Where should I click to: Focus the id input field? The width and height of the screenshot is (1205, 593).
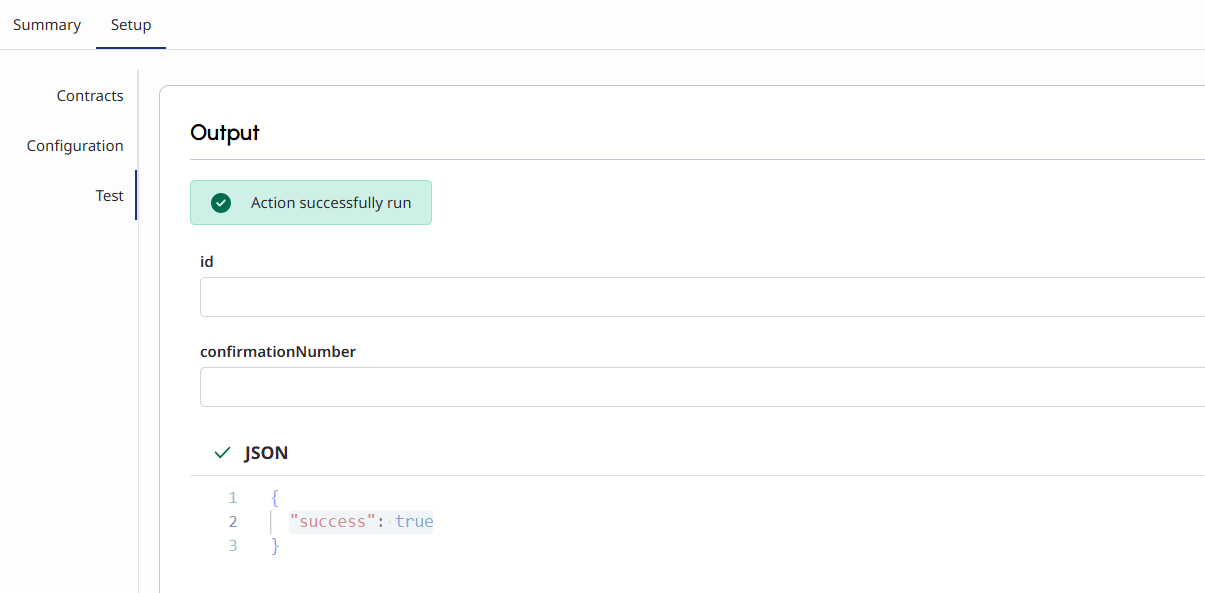(x=700, y=297)
